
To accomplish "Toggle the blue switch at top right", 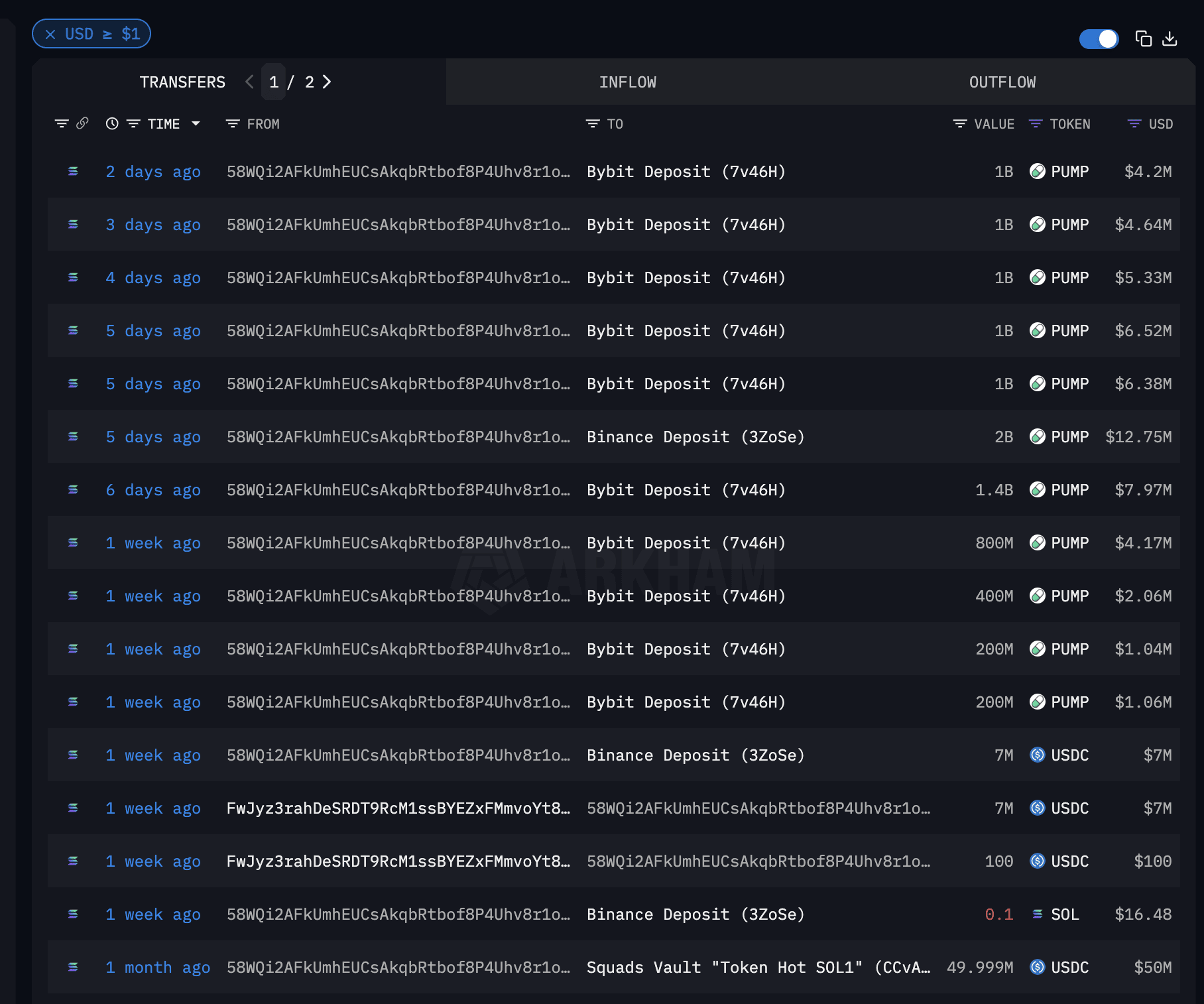I will pyautogui.click(x=1099, y=39).
